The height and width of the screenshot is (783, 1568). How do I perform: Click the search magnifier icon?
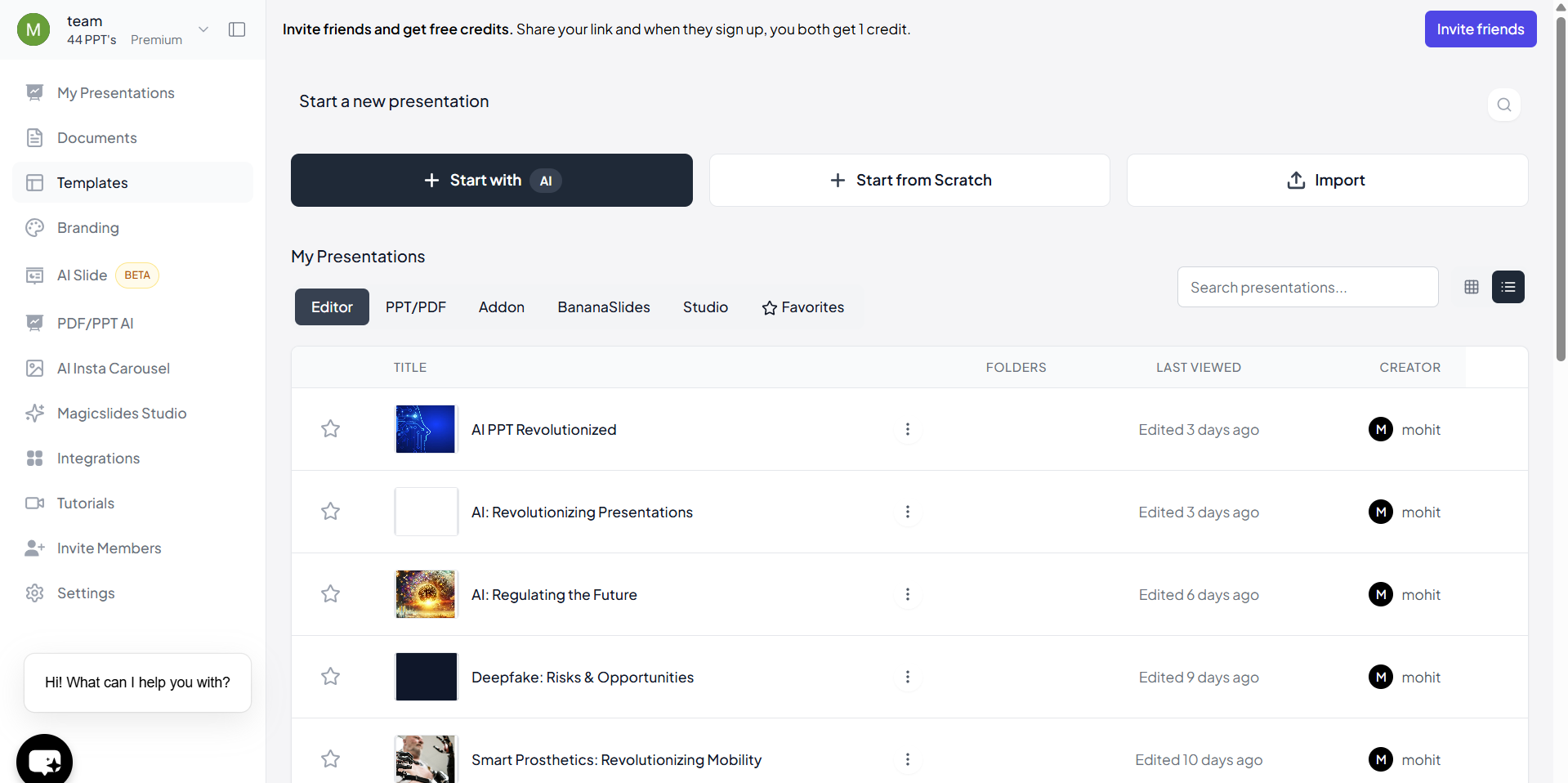click(x=1503, y=105)
